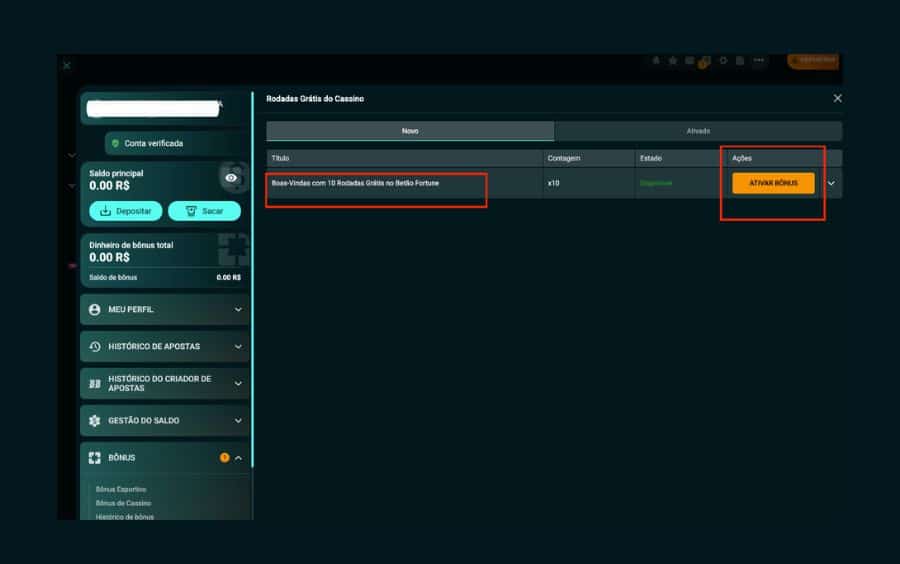Click the Dinheiro de bônus total label
Image resolution: width=900 pixels, height=564 pixels.
tap(131, 245)
